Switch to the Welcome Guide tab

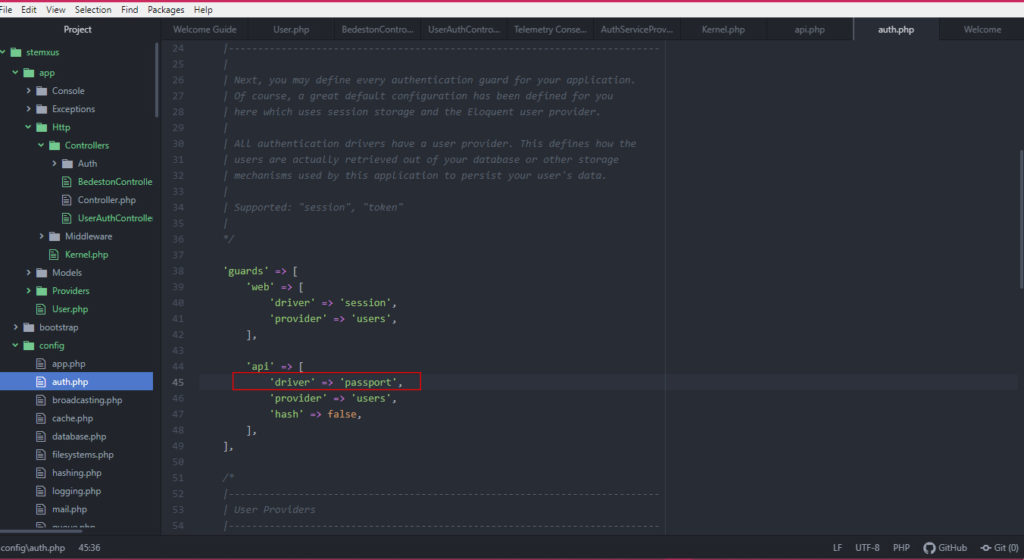[204, 30]
